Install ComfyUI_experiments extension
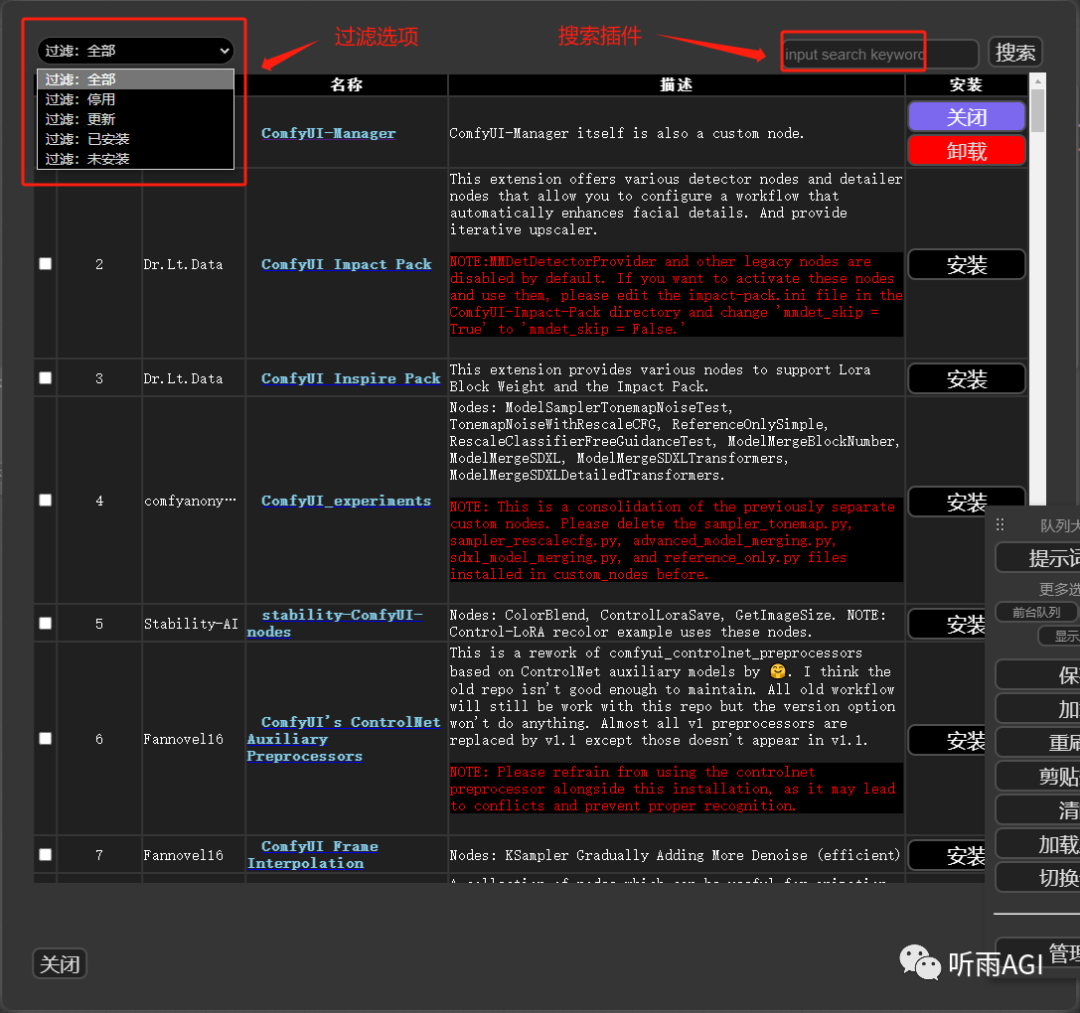The height and width of the screenshot is (1013, 1080). [966, 502]
